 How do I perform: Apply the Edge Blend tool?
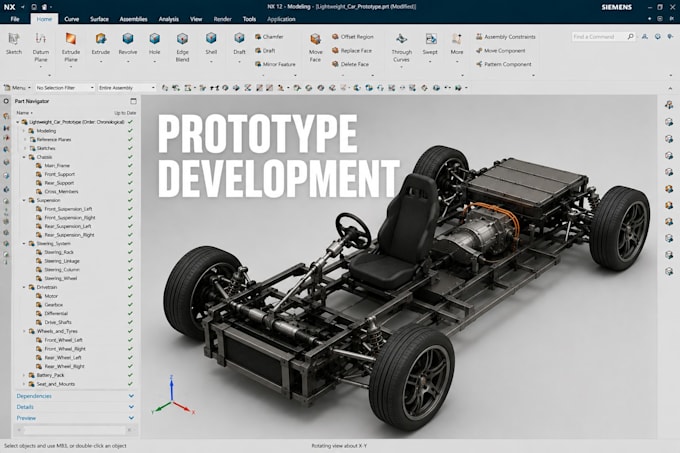coord(183,47)
